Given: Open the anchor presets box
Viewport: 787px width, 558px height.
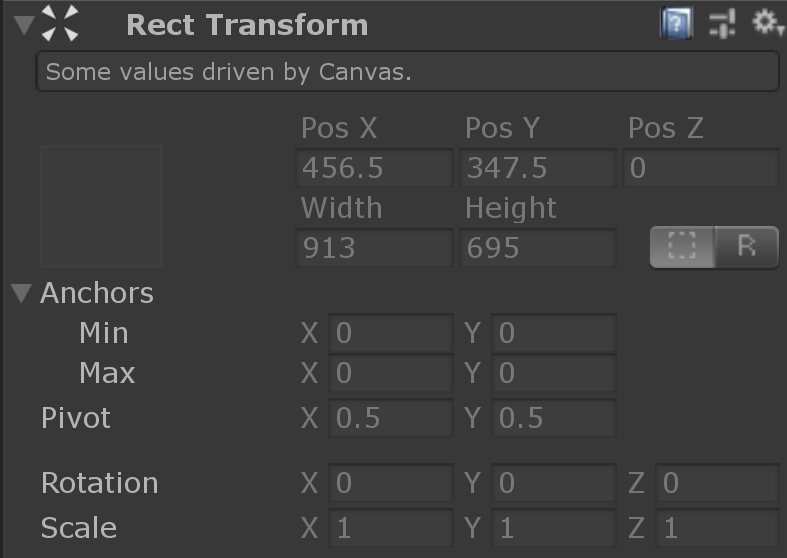Looking at the screenshot, I should pyautogui.click(x=101, y=207).
